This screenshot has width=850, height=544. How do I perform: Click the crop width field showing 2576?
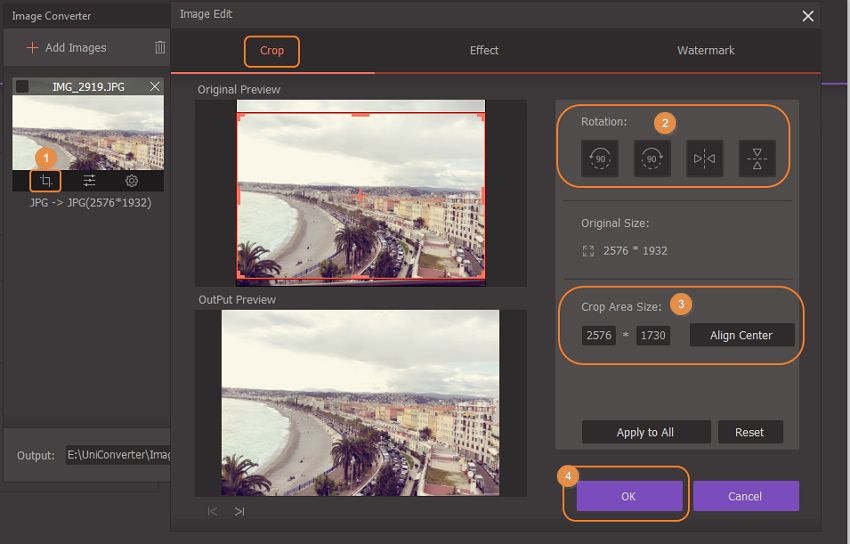pos(599,335)
